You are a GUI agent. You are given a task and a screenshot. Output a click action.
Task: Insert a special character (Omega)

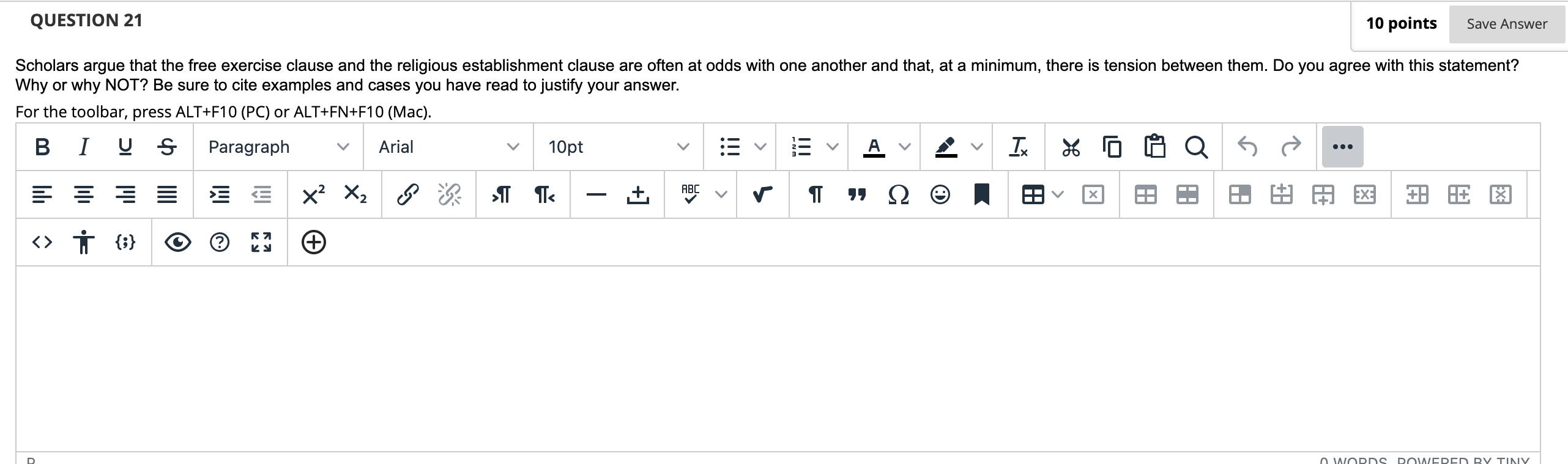click(x=899, y=194)
